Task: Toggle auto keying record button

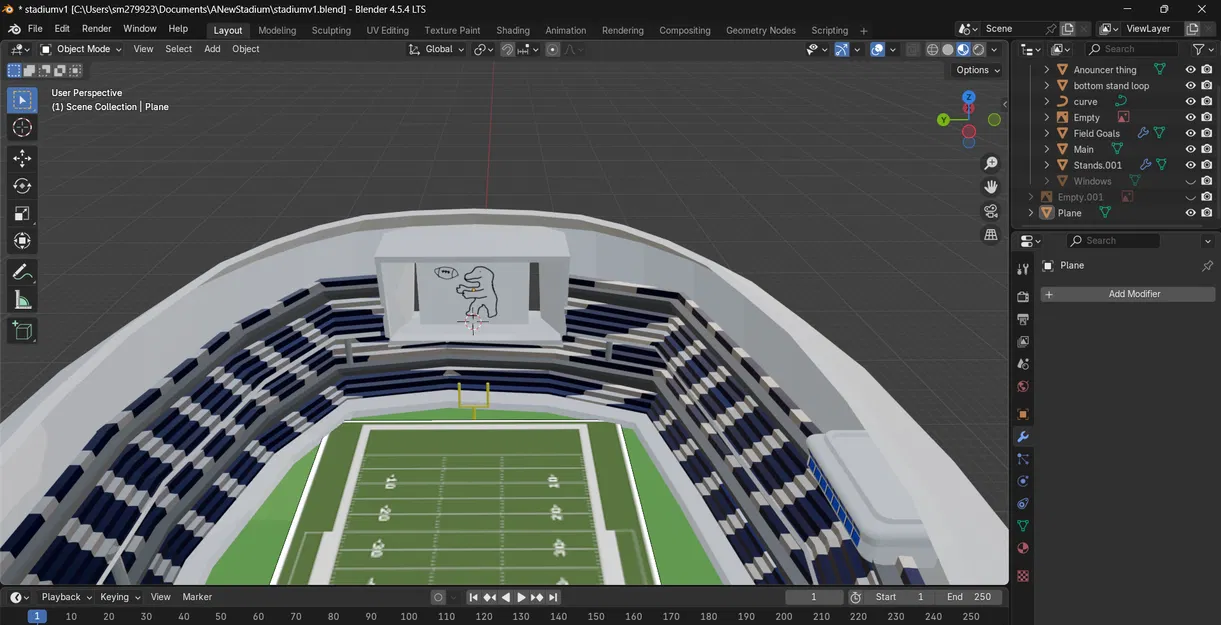Action: [438, 597]
